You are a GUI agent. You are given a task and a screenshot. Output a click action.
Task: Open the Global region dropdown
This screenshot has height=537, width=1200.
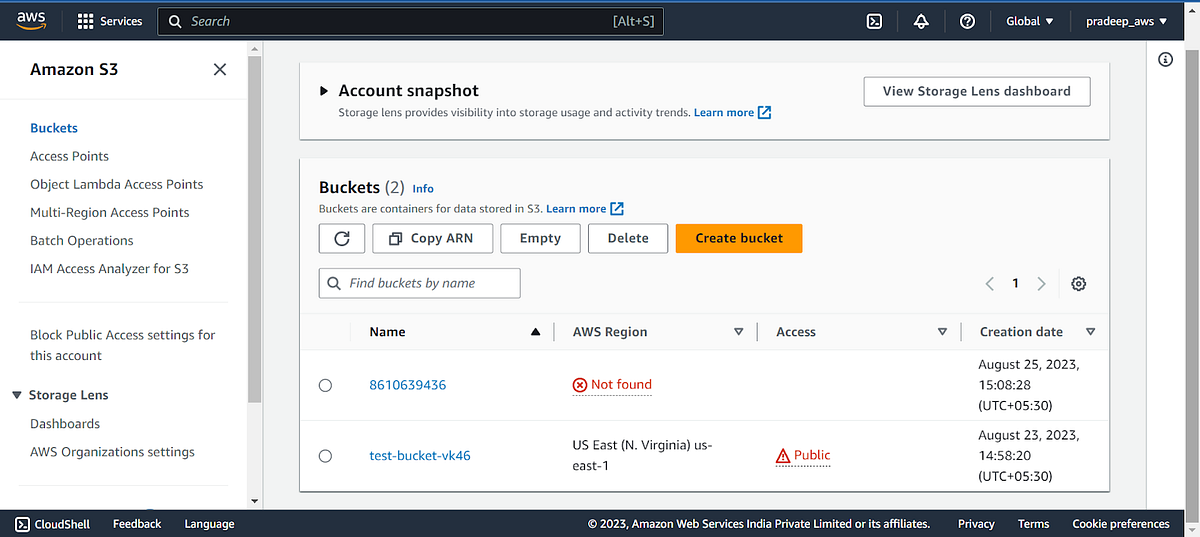[1030, 21]
